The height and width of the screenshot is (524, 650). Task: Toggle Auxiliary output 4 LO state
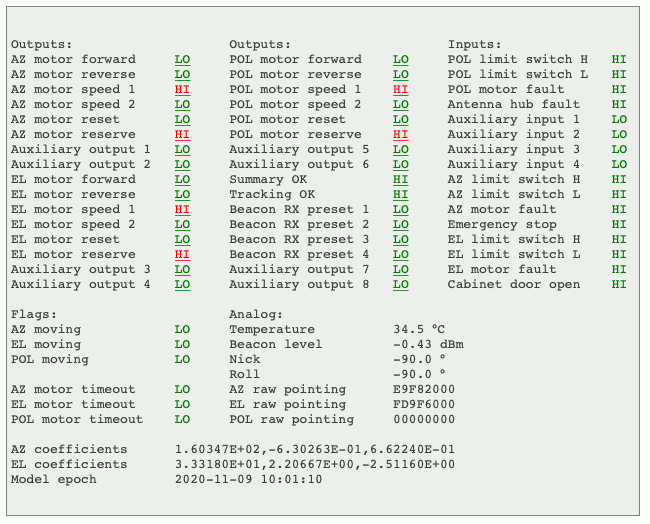click(x=182, y=285)
